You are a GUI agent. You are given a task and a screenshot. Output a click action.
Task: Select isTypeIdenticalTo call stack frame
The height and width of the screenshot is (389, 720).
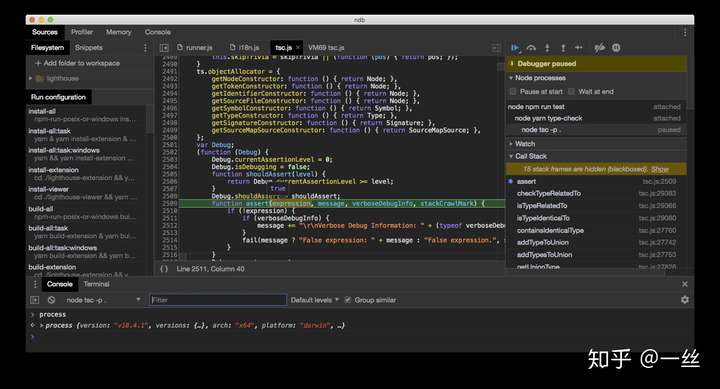pos(596,218)
